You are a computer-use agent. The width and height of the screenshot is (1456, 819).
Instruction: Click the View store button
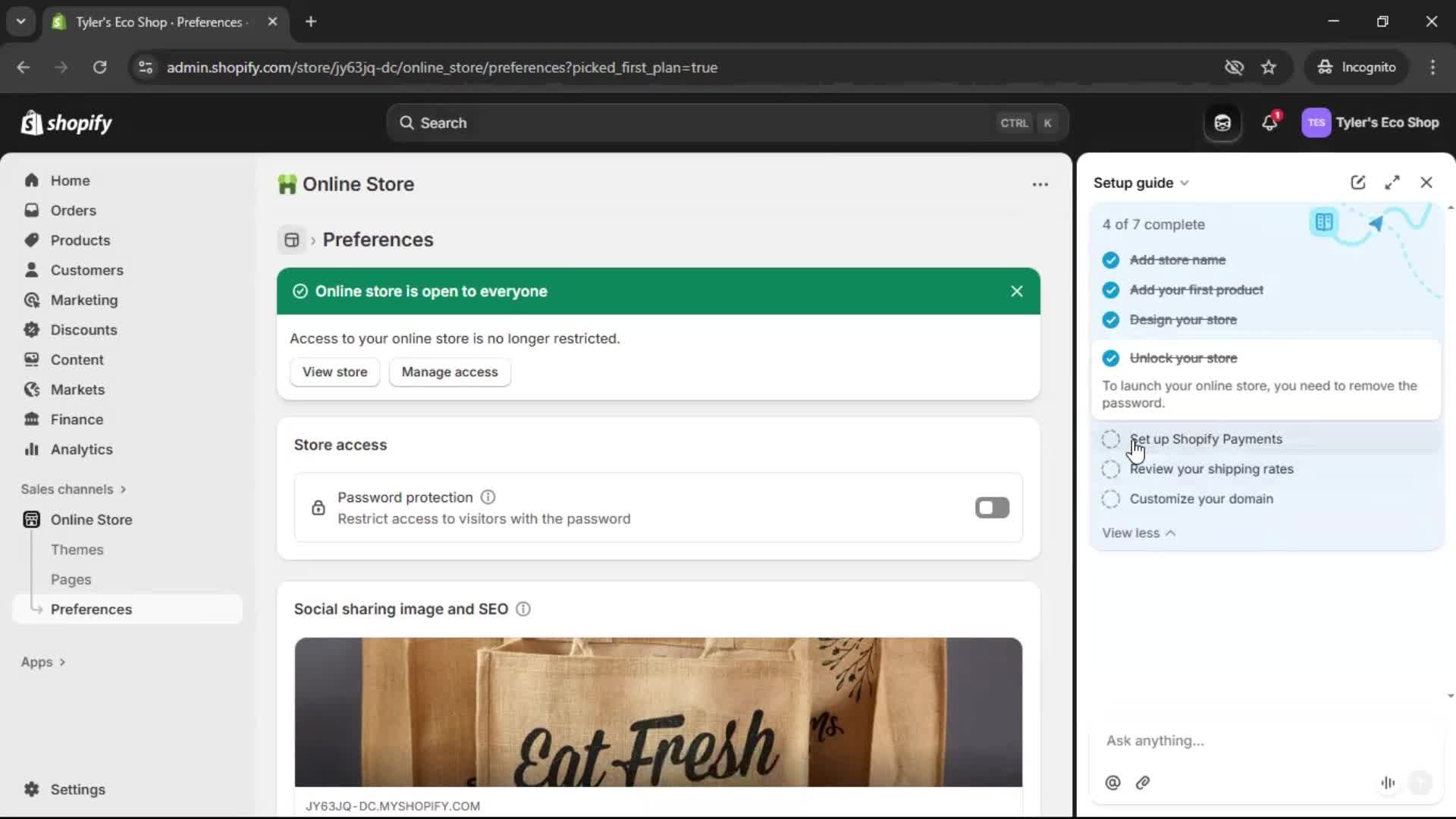pyautogui.click(x=334, y=372)
